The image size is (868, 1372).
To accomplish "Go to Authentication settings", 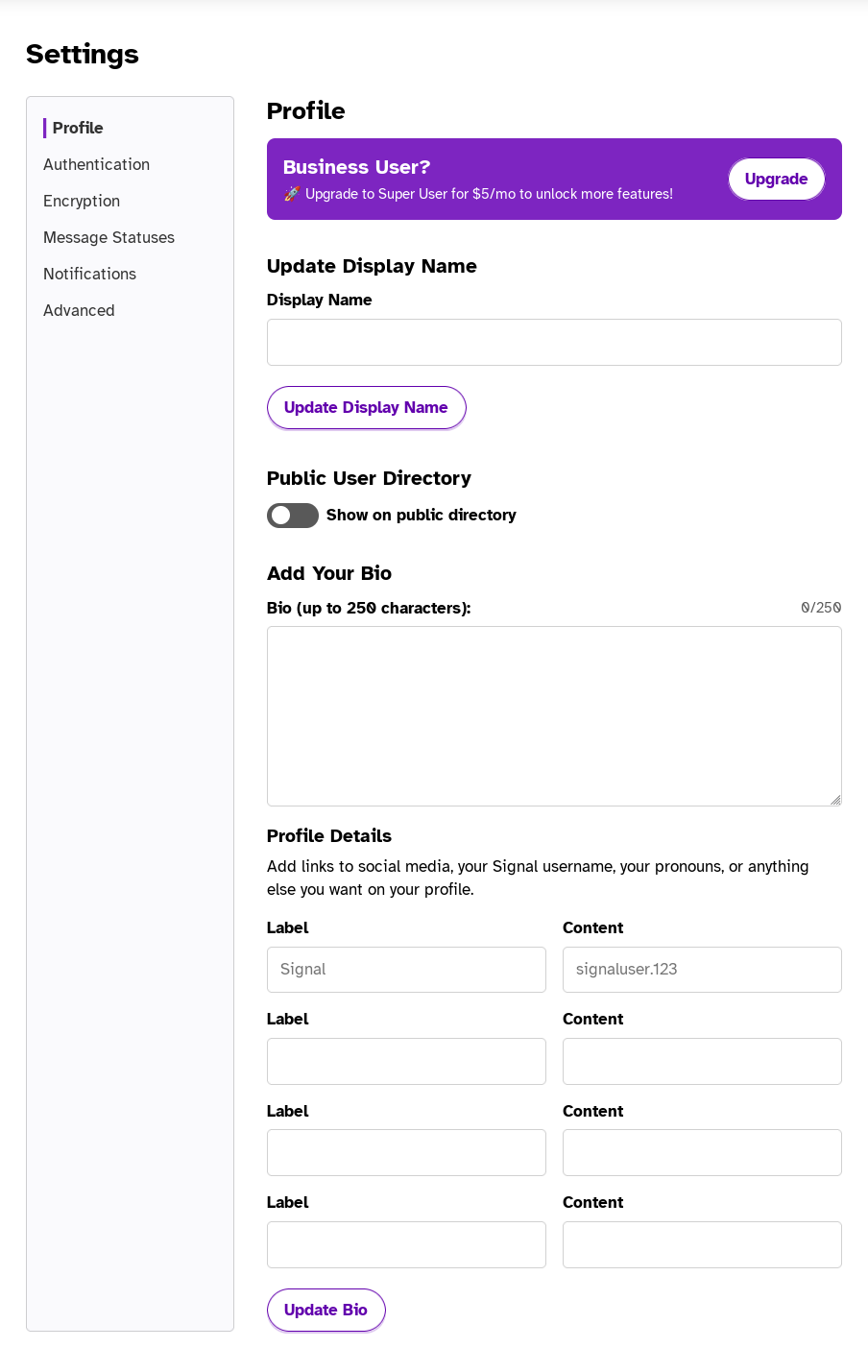I will [x=96, y=164].
